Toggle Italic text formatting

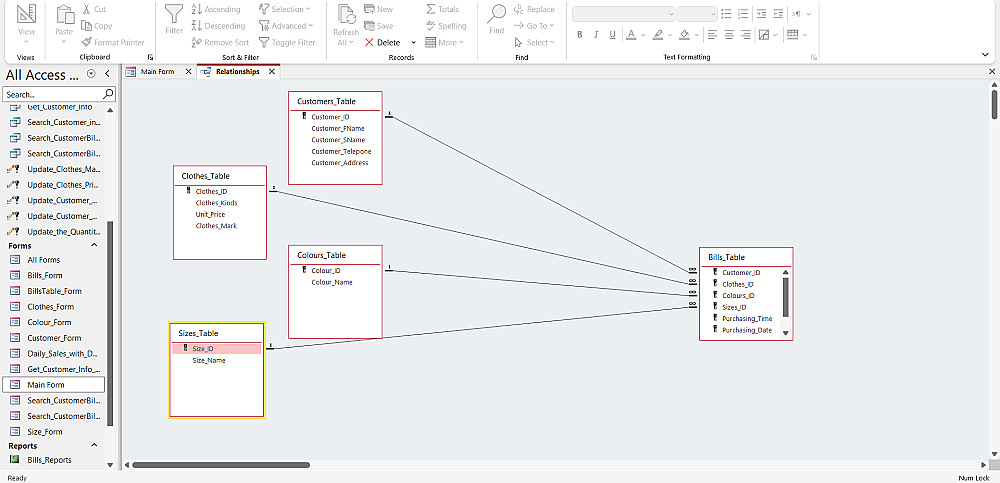598,34
